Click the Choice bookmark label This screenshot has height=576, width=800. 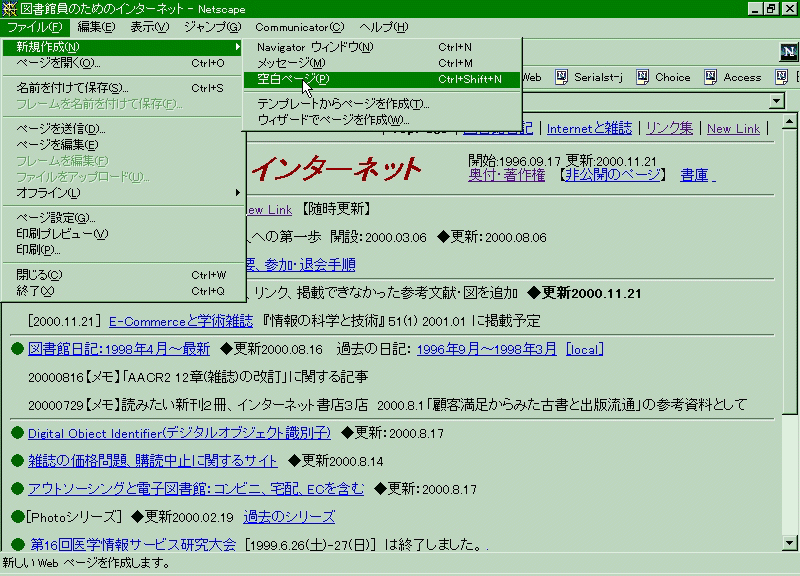pos(672,77)
